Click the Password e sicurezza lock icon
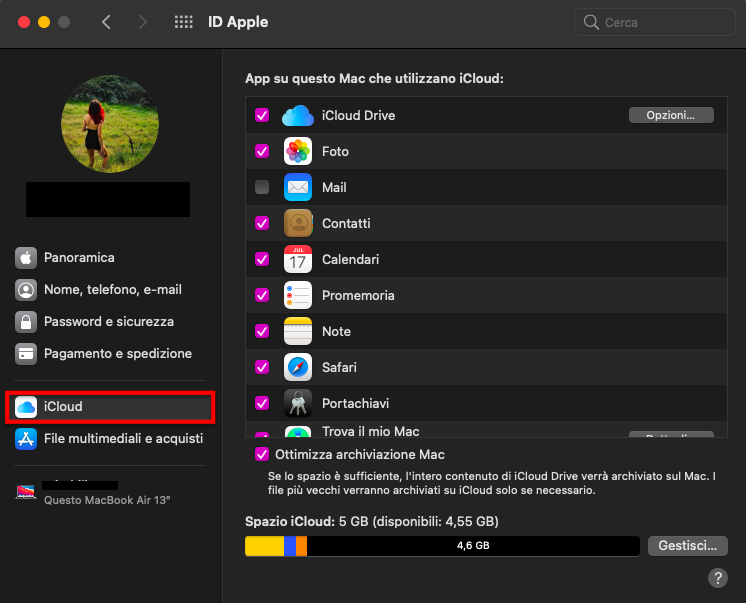Image resolution: width=746 pixels, height=603 pixels. pos(26,322)
